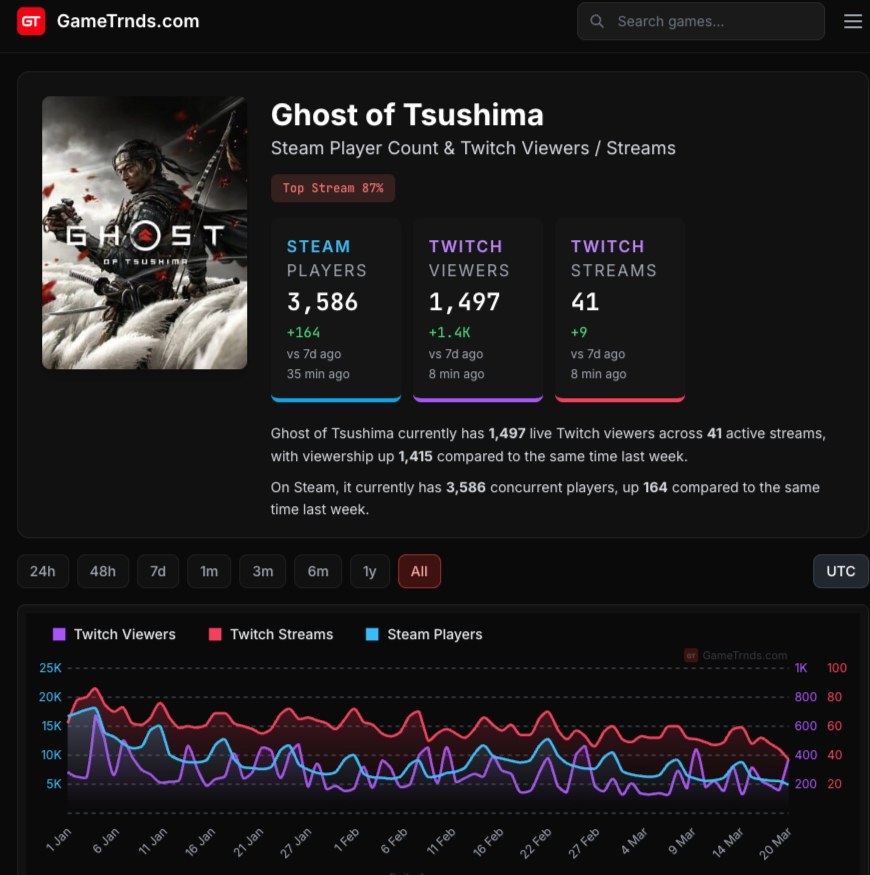
Task: Switch to the 3m time range
Action: pos(263,571)
